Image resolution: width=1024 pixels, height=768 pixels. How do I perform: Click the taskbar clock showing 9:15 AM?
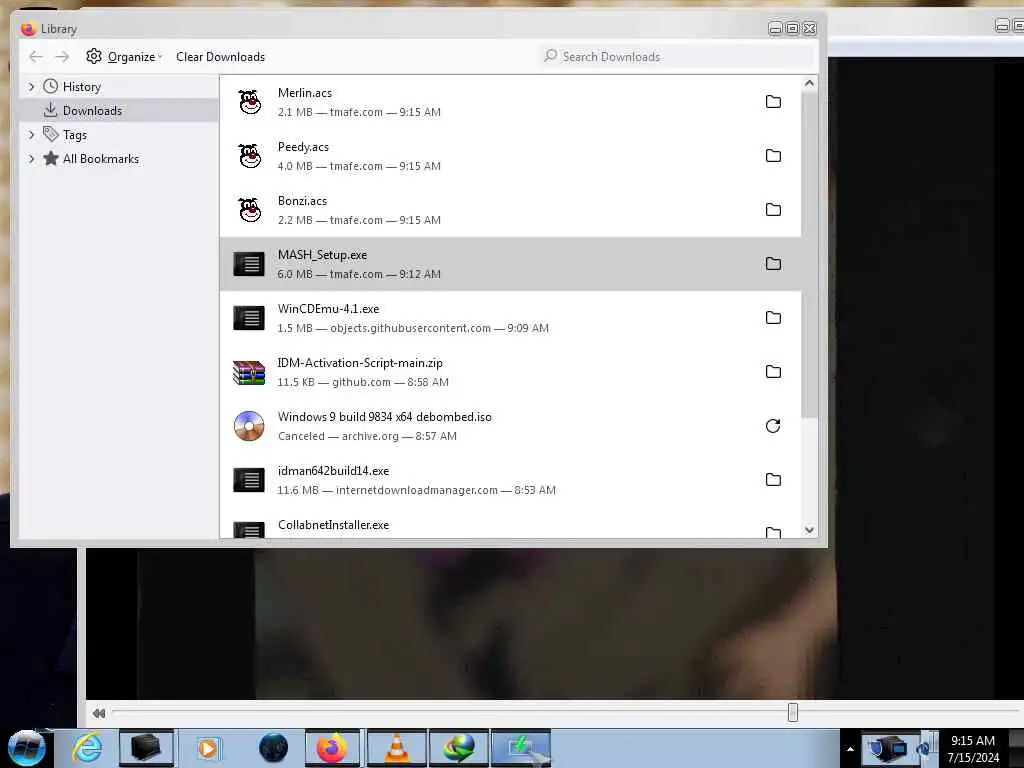click(973, 749)
